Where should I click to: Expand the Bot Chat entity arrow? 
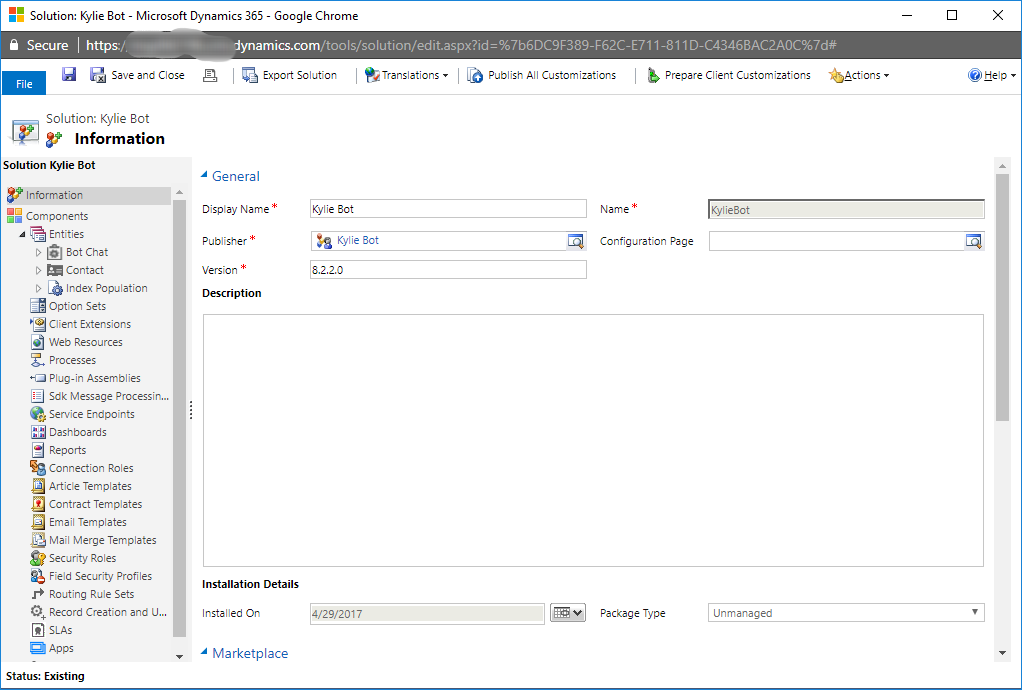pyautogui.click(x=38, y=252)
